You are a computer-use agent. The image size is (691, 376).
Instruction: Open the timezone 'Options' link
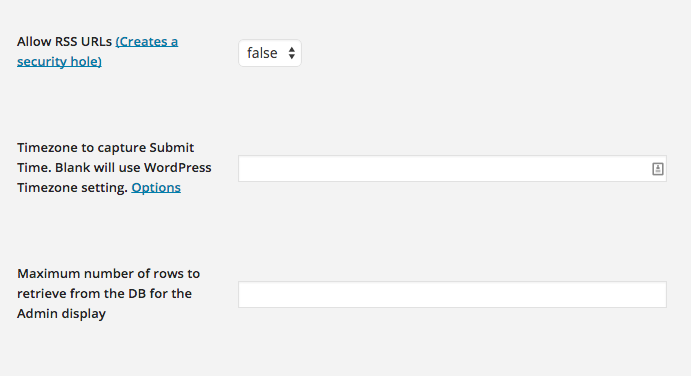pyautogui.click(x=156, y=188)
